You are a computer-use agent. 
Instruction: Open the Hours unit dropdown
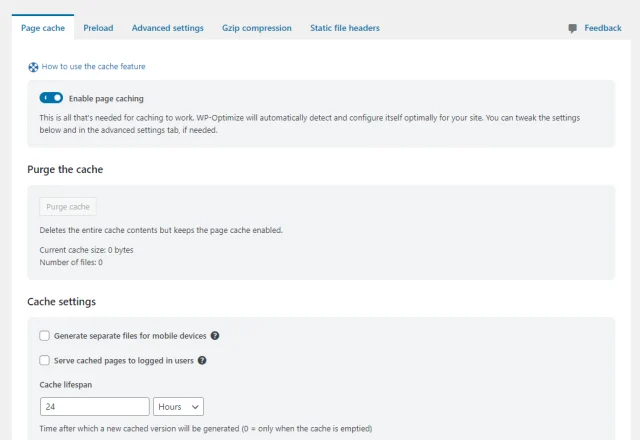[x=179, y=406]
